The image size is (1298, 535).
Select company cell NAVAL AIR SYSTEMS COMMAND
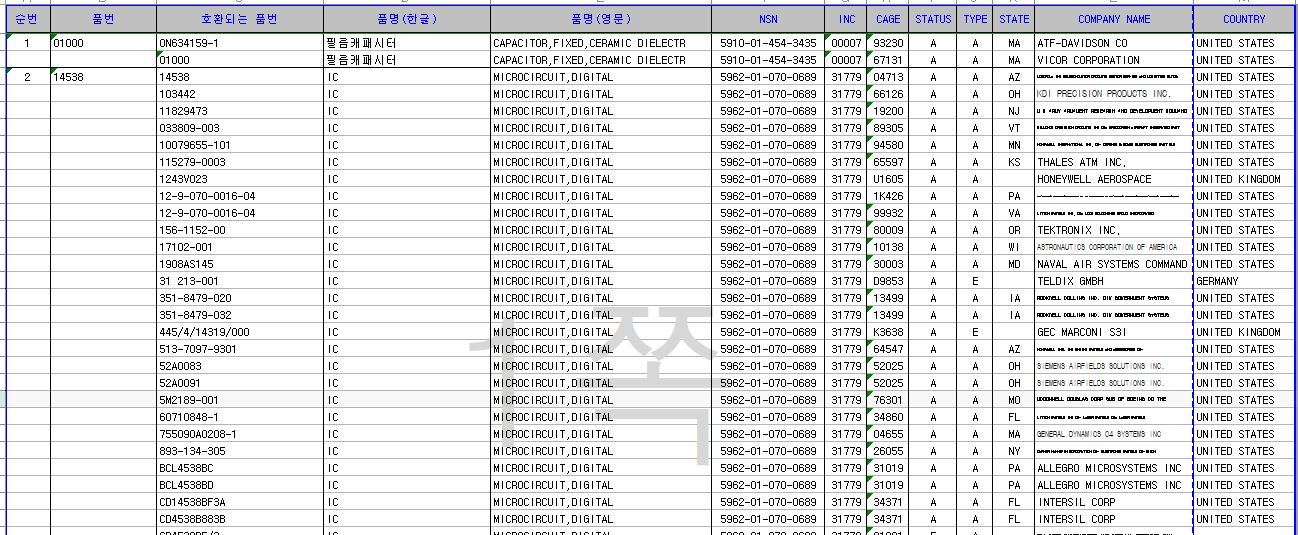1114,264
